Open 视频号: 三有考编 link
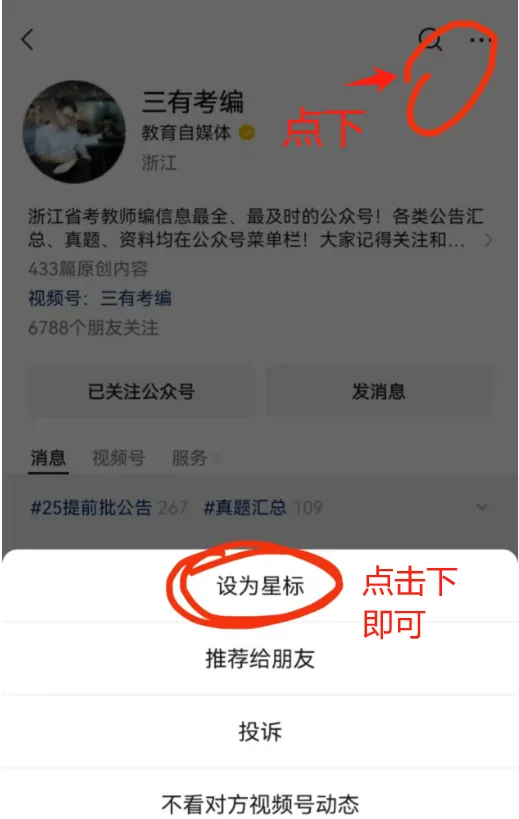Viewport: 519px width, 819px height. click(x=100, y=298)
